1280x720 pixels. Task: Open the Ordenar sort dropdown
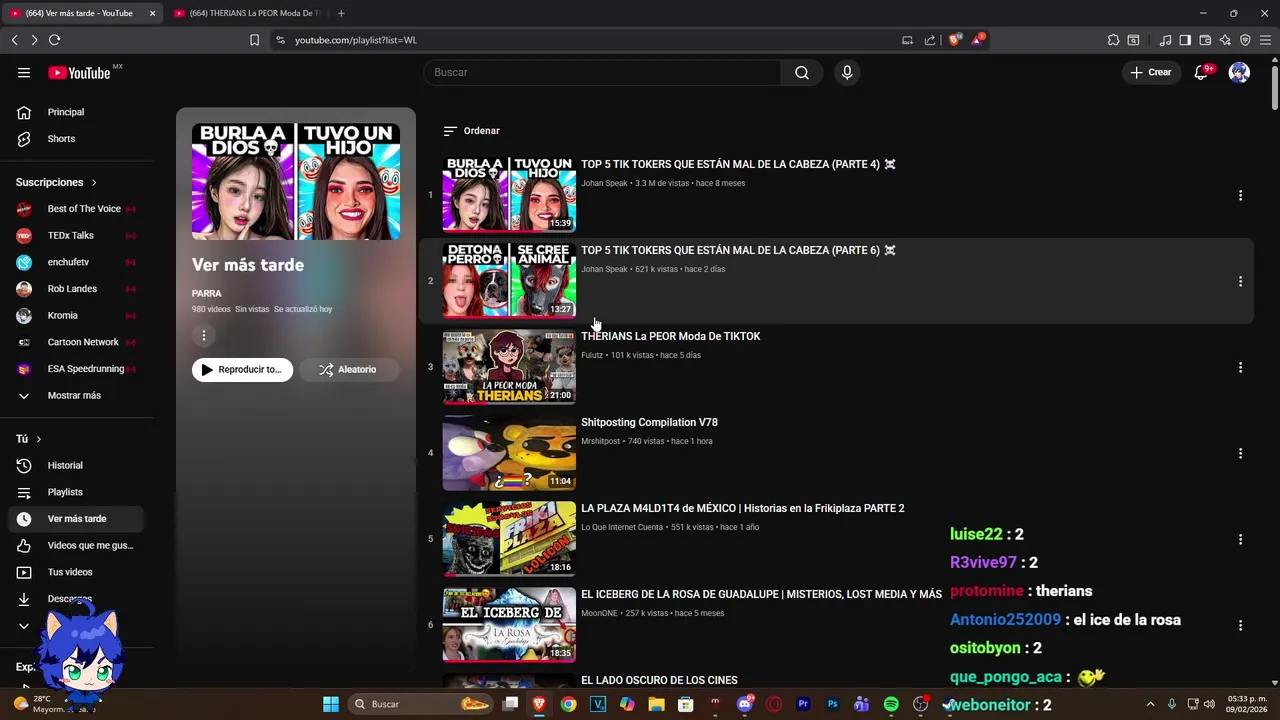tap(471, 131)
